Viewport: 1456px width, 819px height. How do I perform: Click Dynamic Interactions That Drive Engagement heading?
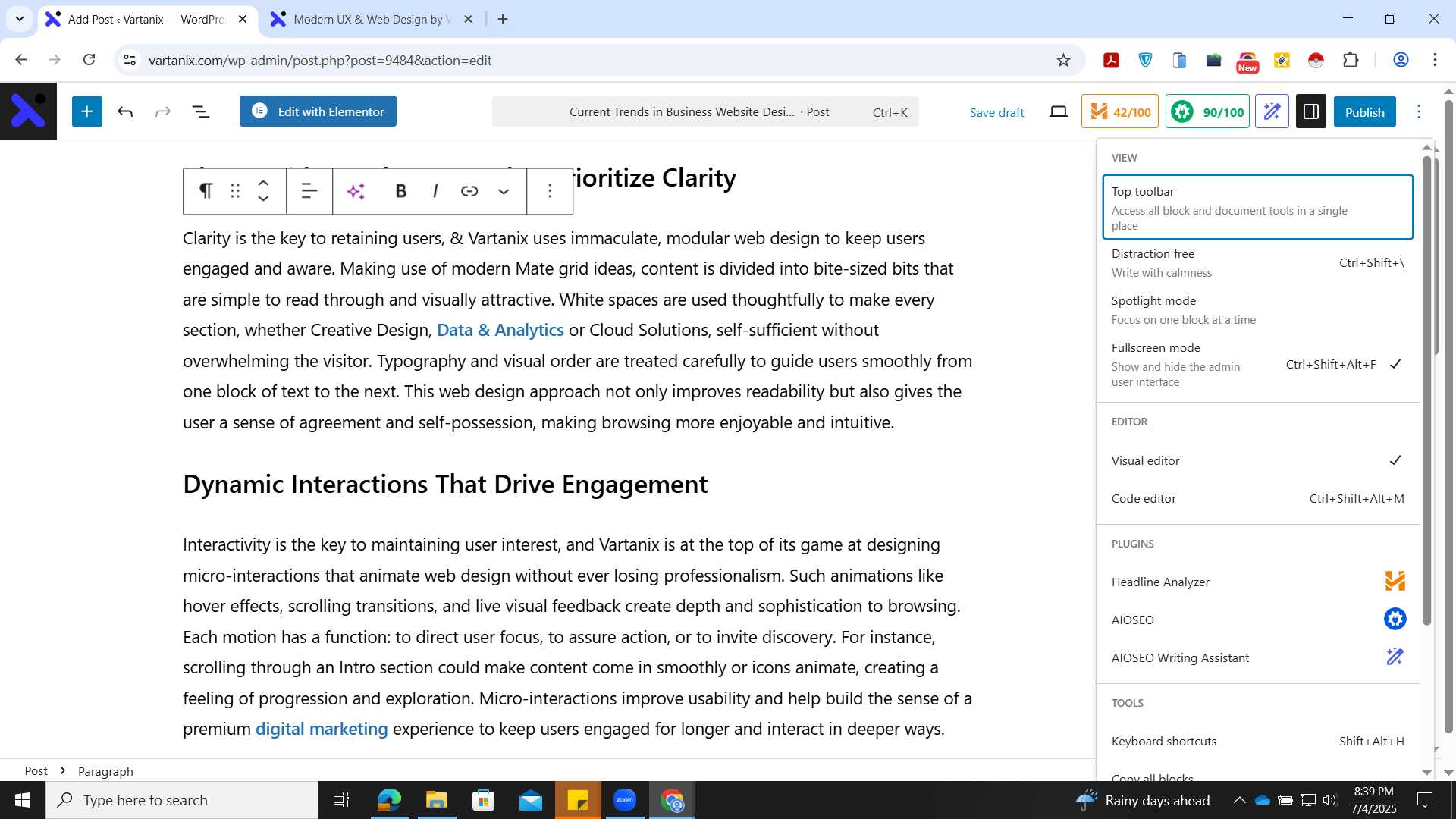(445, 484)
